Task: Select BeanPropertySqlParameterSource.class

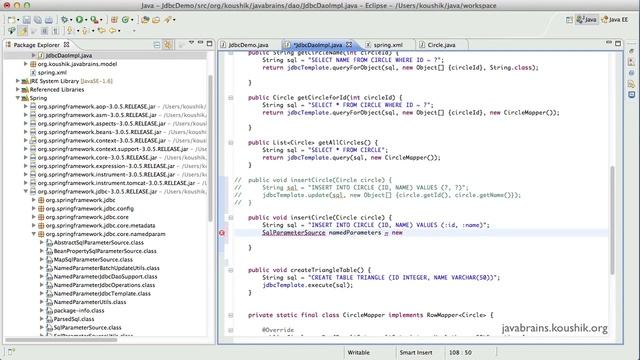Action: [x=105, y=251]
